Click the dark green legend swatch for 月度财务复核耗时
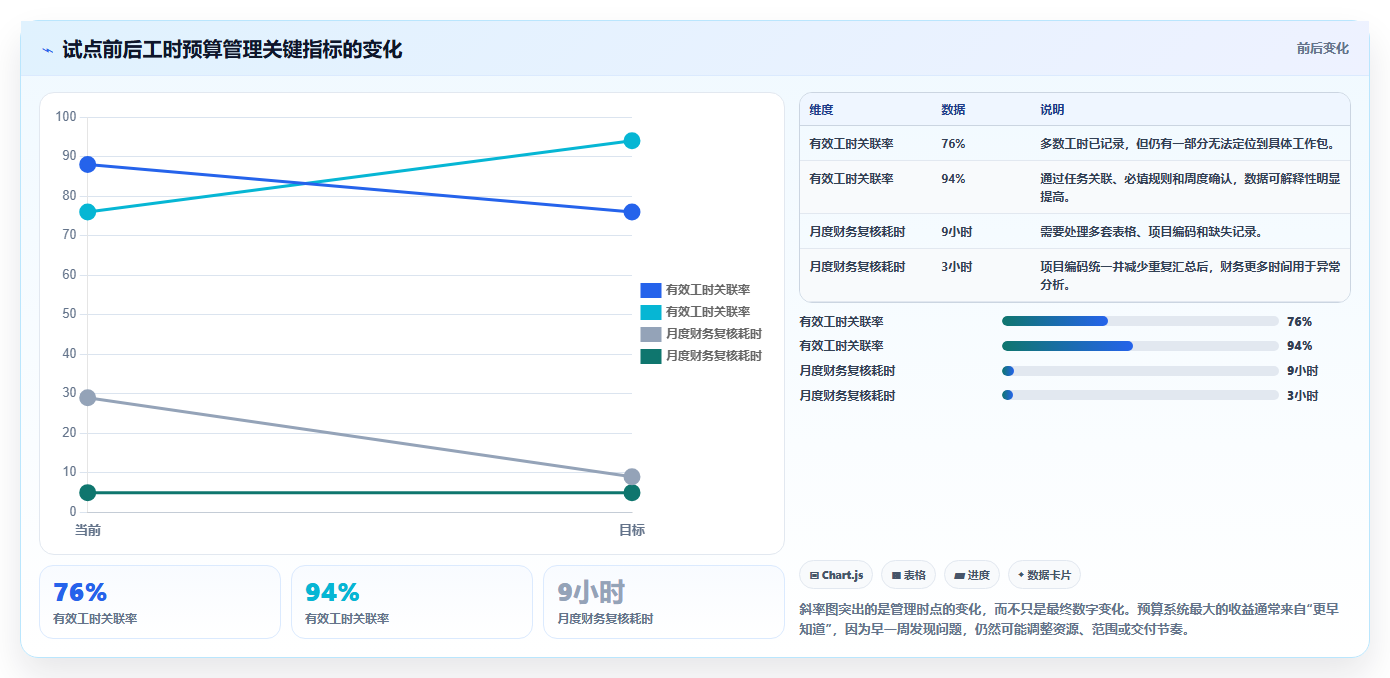Screen dimensions: 1390x678 (651, 356)
